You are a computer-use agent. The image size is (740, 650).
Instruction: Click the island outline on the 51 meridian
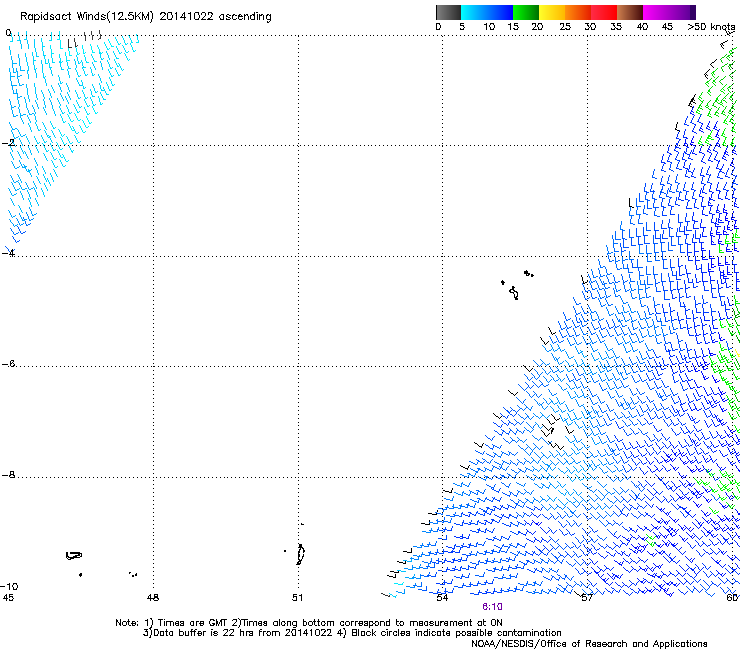click(301, 554)
